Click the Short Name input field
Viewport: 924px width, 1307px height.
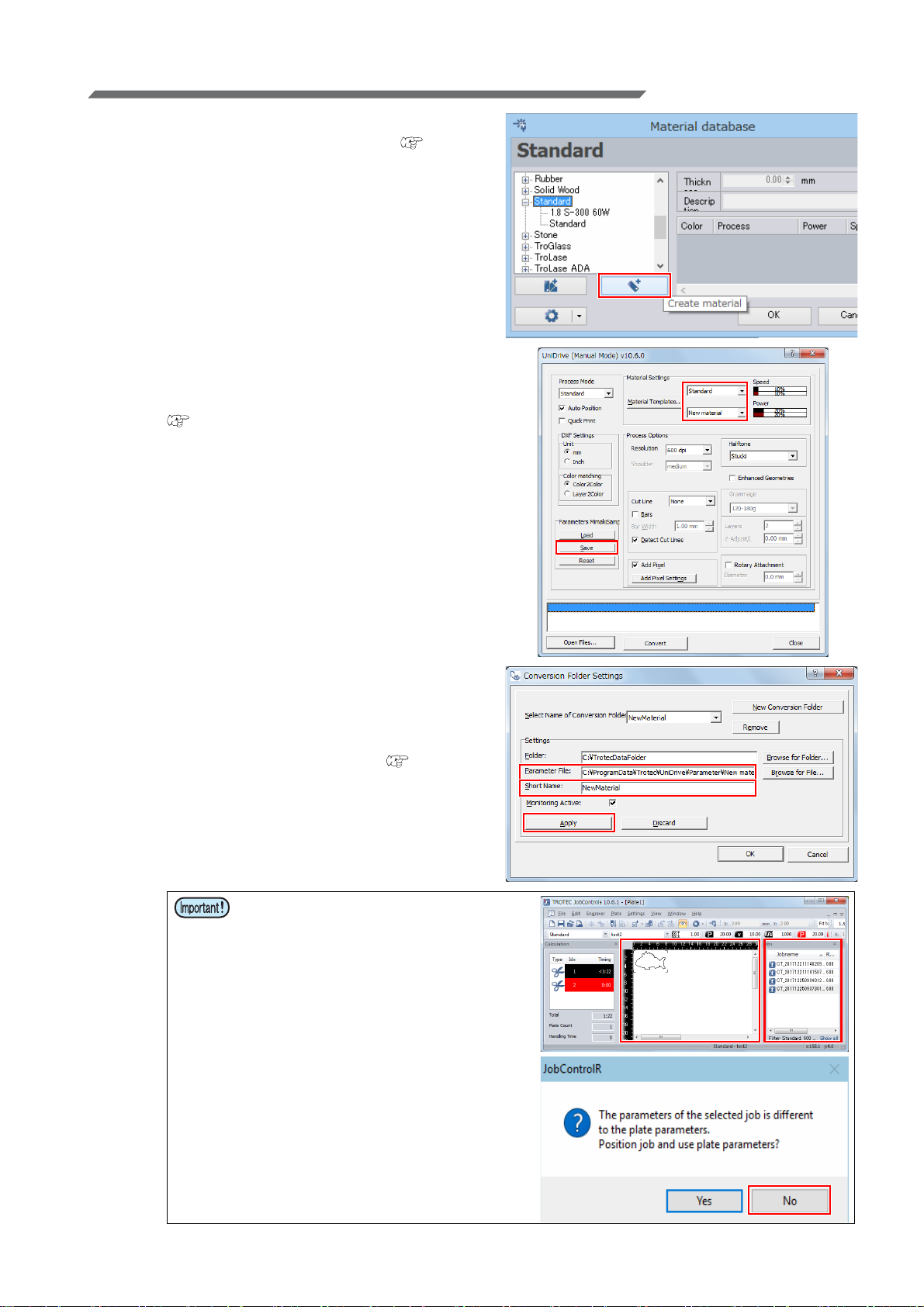point(668,787)
